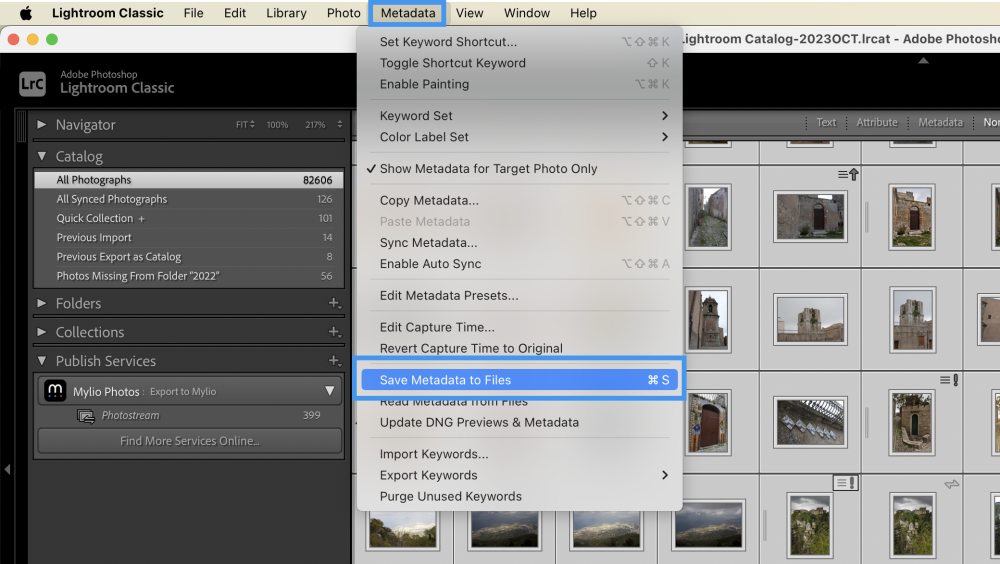Toggle Show Metadata for Target Photo Only

click(488, 169)
